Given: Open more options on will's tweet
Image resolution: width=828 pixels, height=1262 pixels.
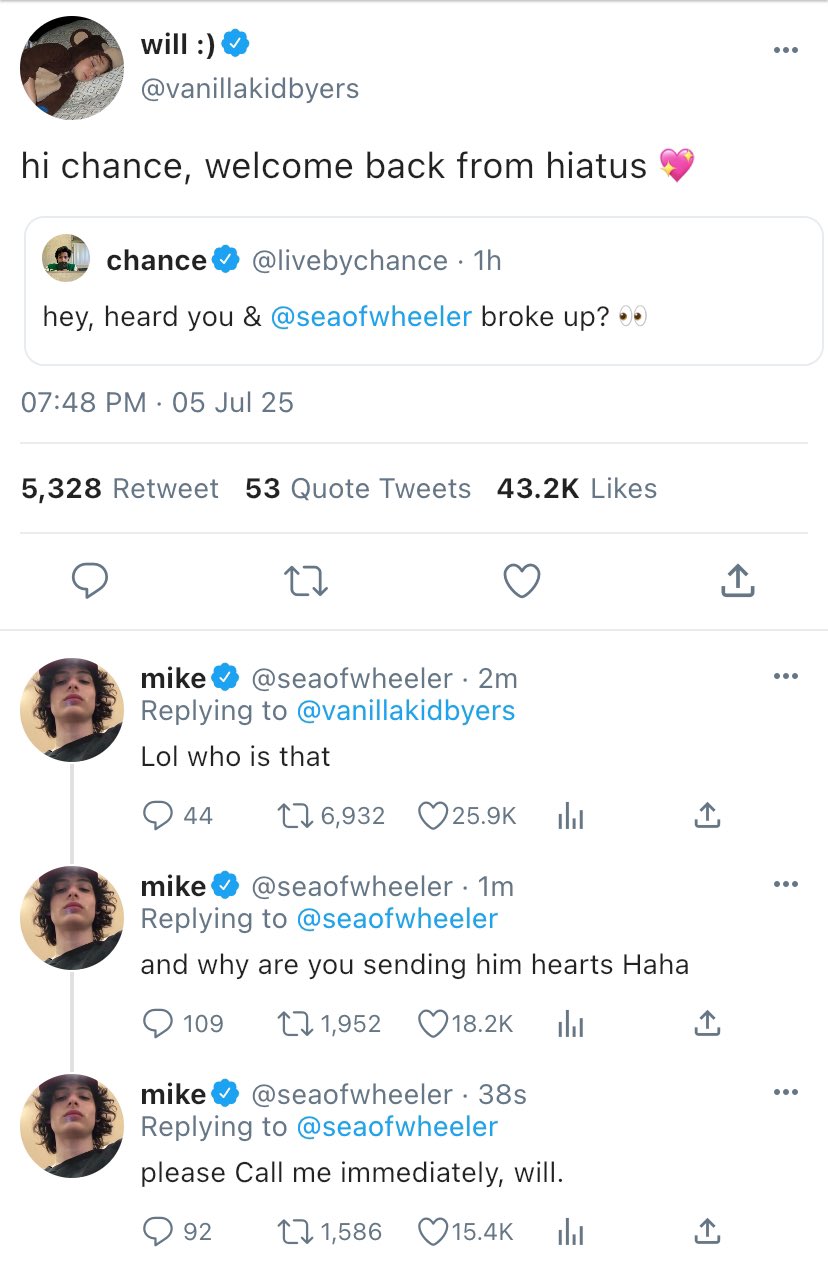Looking at the screenshot, I should pyautogui.click(x=786, y=50).
